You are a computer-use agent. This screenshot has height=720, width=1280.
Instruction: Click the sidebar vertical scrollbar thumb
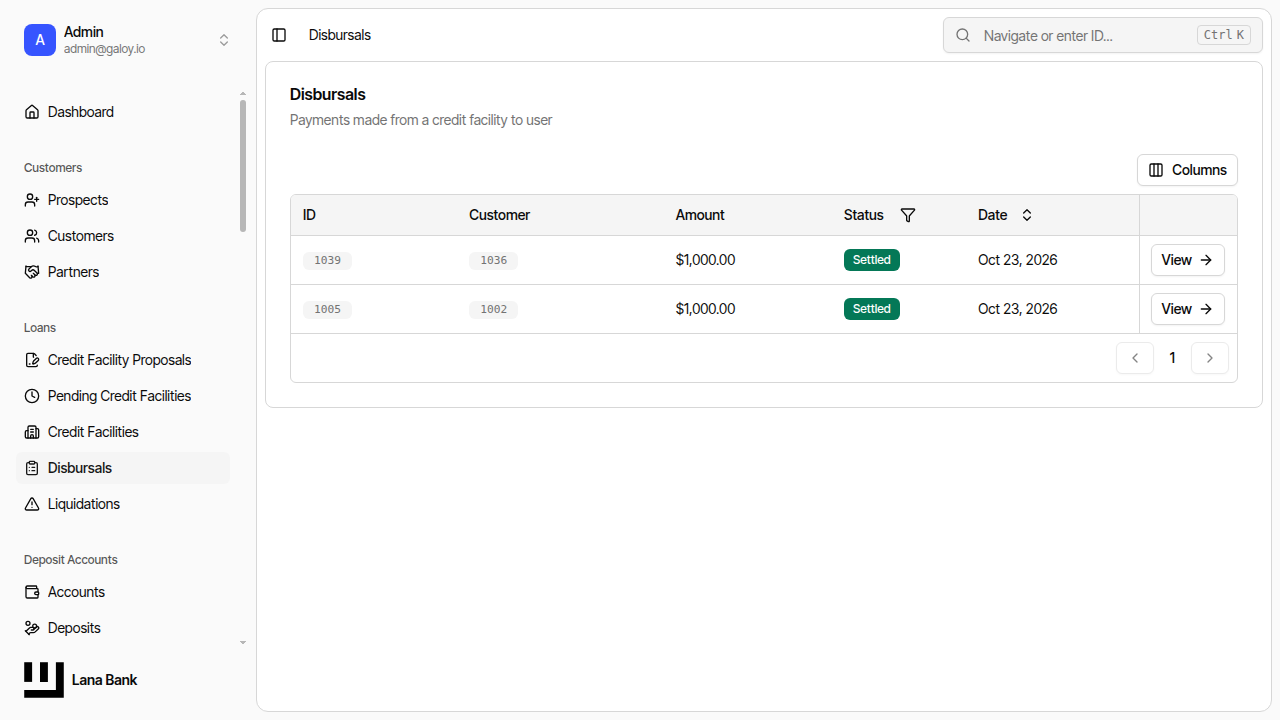point(242,165)
